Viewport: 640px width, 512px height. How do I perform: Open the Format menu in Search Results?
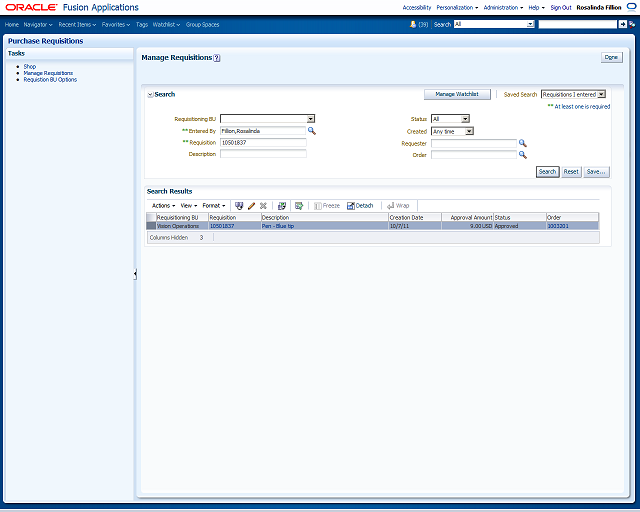214,206
